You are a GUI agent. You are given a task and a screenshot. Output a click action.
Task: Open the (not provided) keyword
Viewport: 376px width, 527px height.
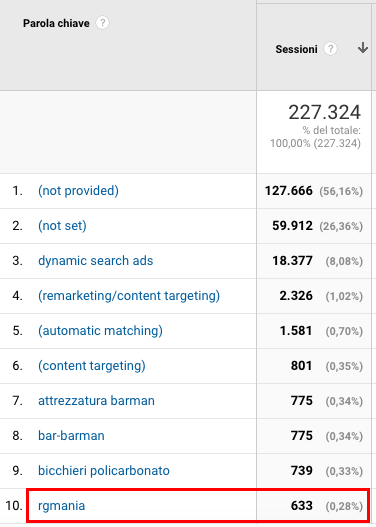pyautogui.click(x=78, y=191)
